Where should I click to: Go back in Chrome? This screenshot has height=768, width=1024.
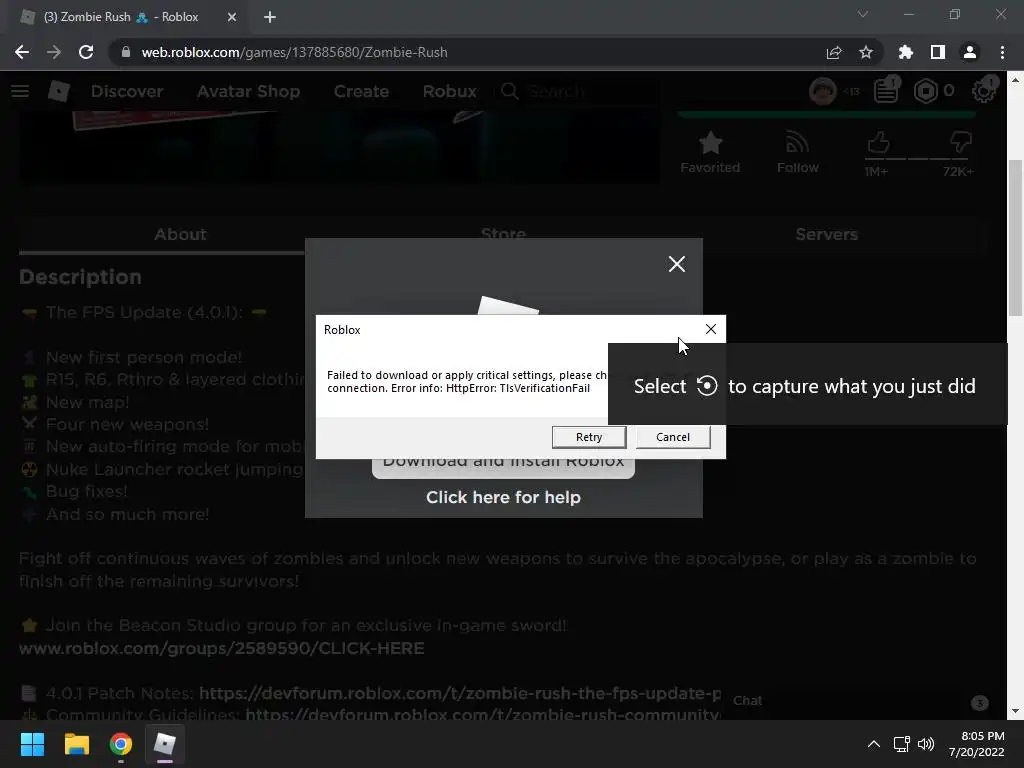[22, 52]
